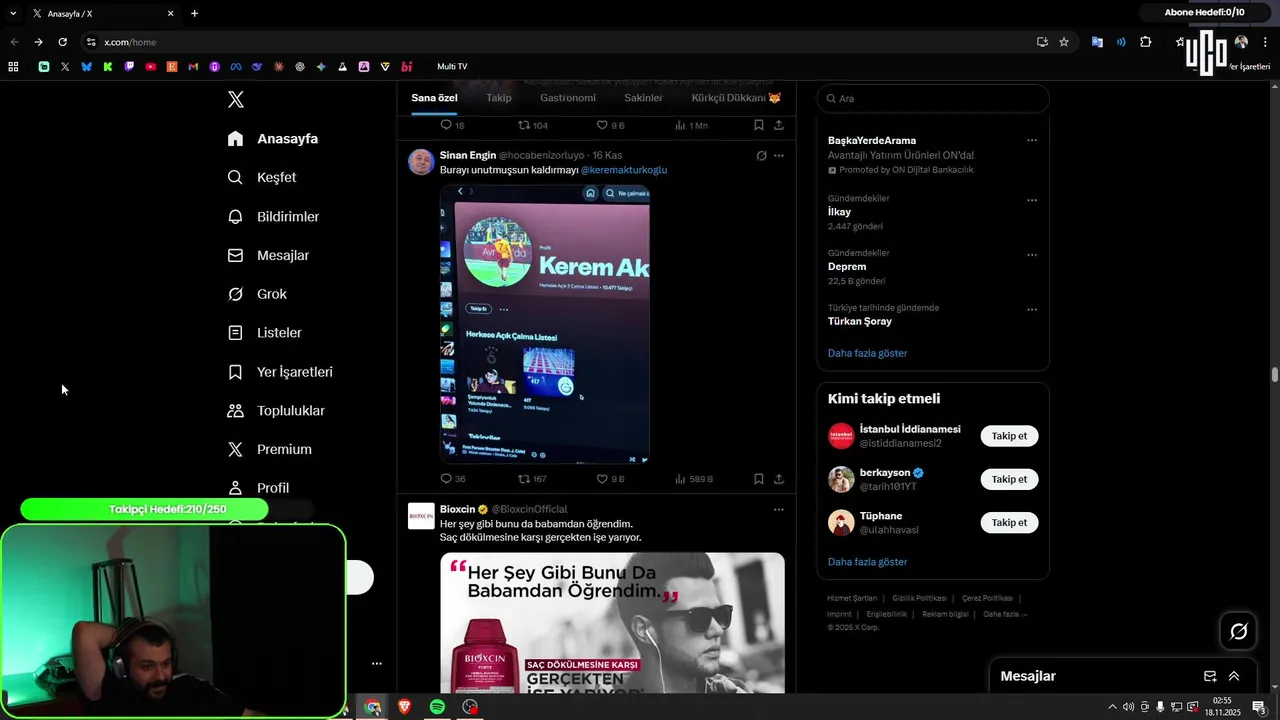Open more options for Deprem trend
This screenshot has height=720, width=1280.
tap(1032, 255)
